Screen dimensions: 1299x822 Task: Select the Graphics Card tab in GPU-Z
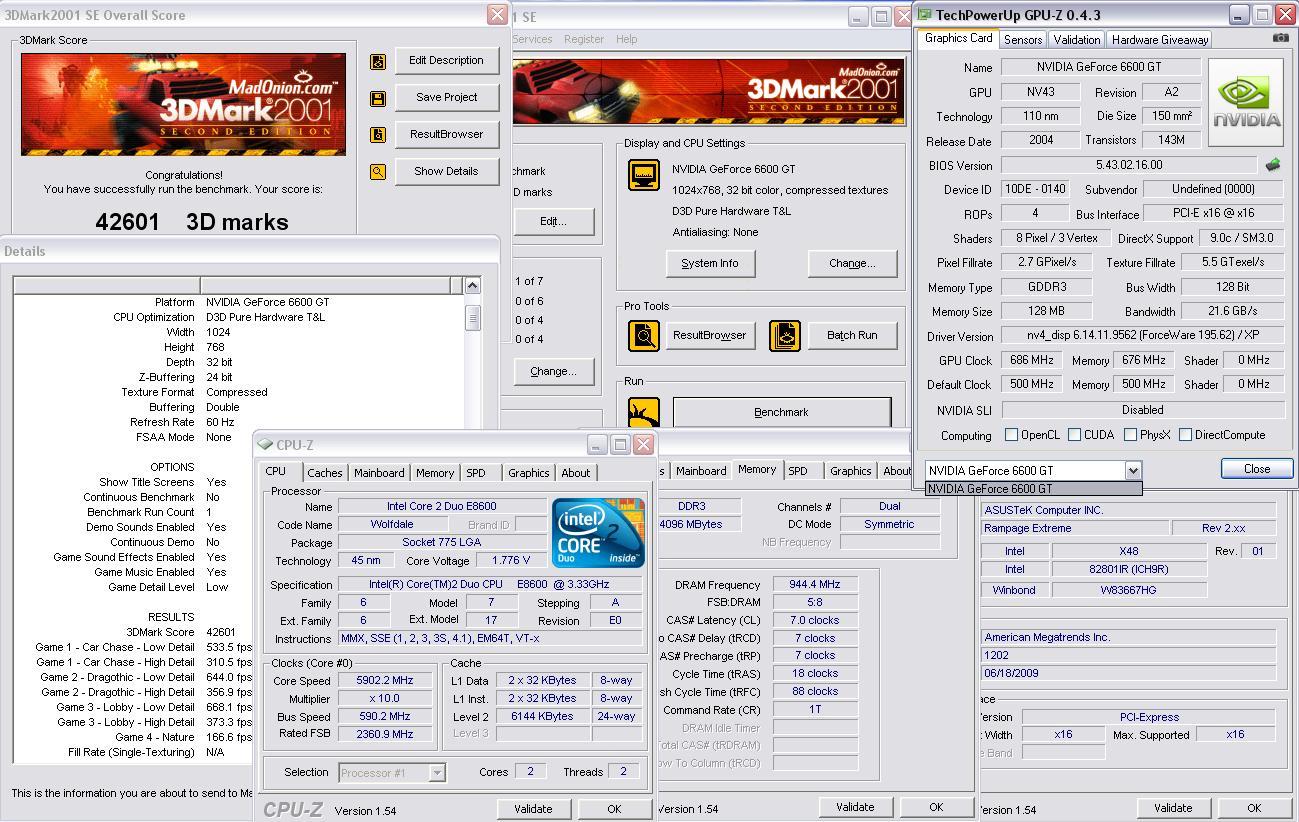coord(958,38)
